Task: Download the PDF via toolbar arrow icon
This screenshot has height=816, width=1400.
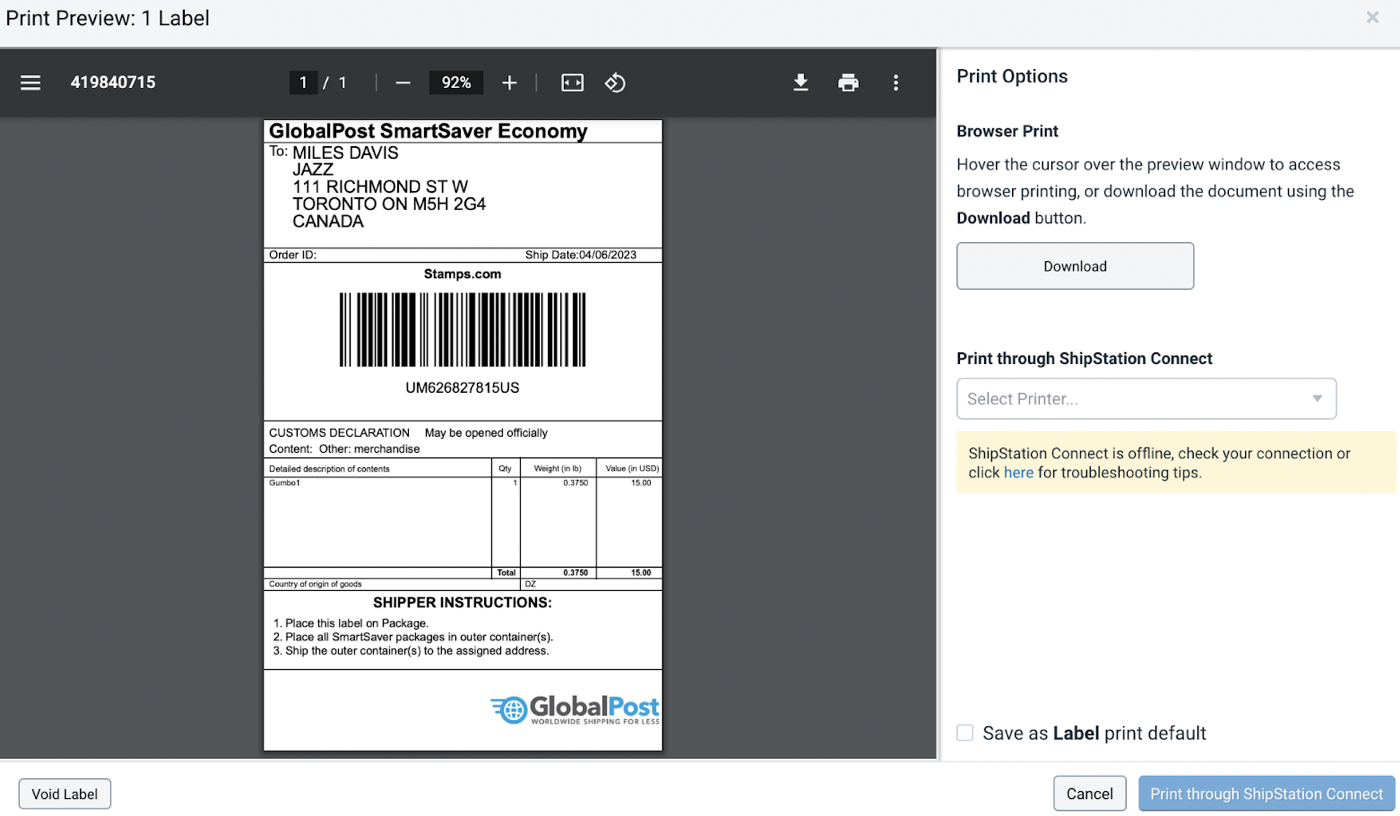Action: [800, 83]
